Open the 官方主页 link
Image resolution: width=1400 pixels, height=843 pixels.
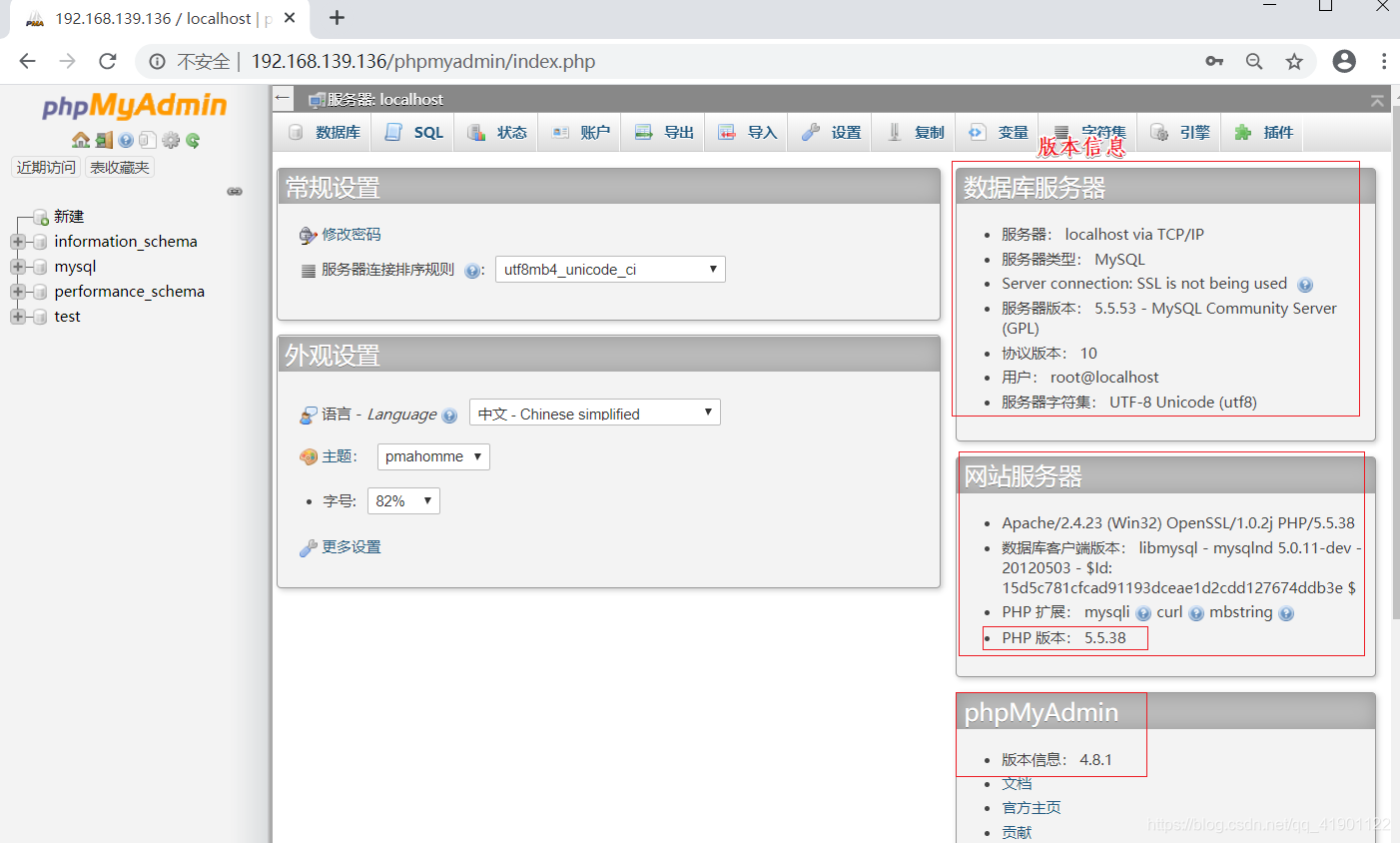pos(1032,807)
